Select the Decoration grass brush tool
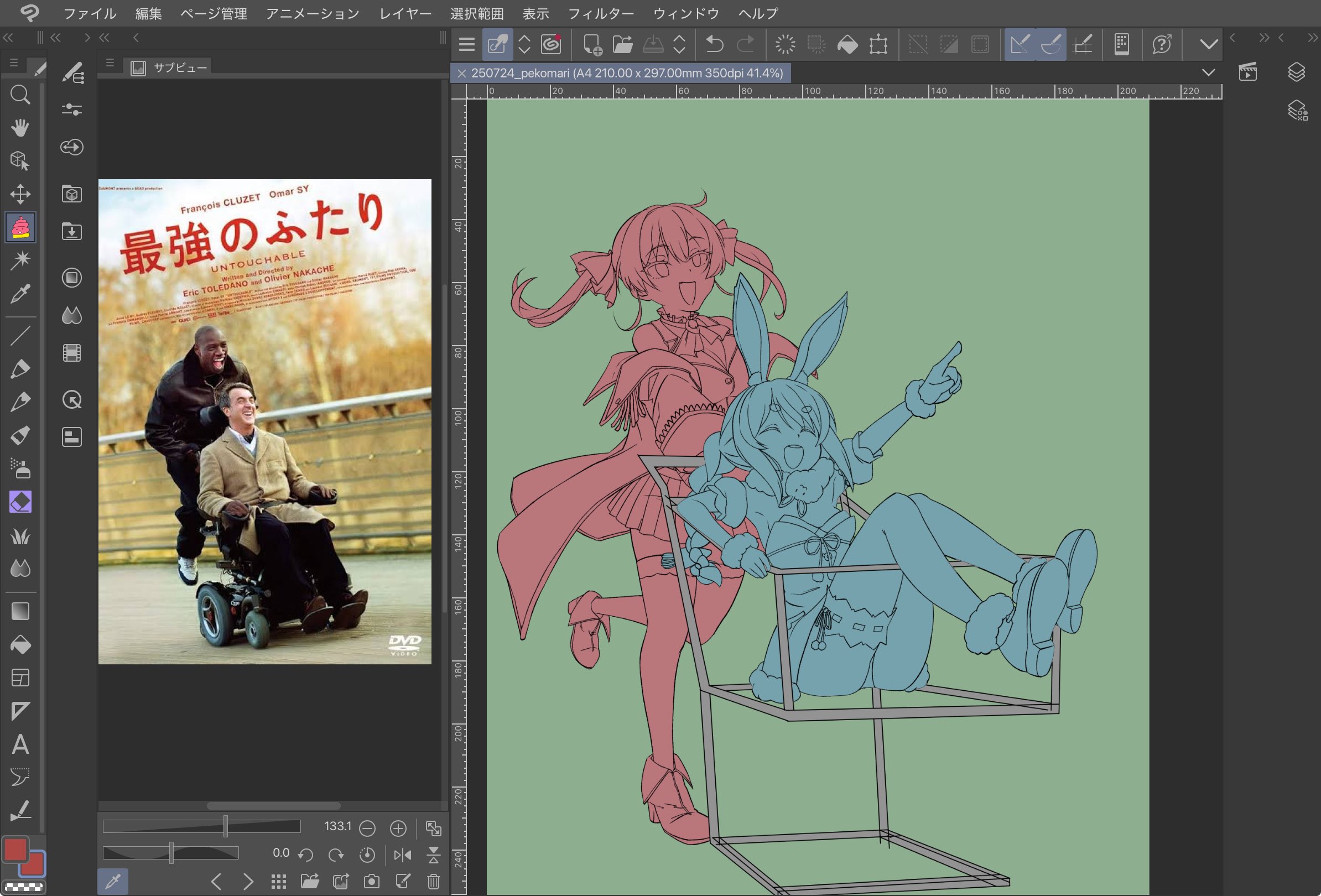1321x896 pixels. [20, 536]
